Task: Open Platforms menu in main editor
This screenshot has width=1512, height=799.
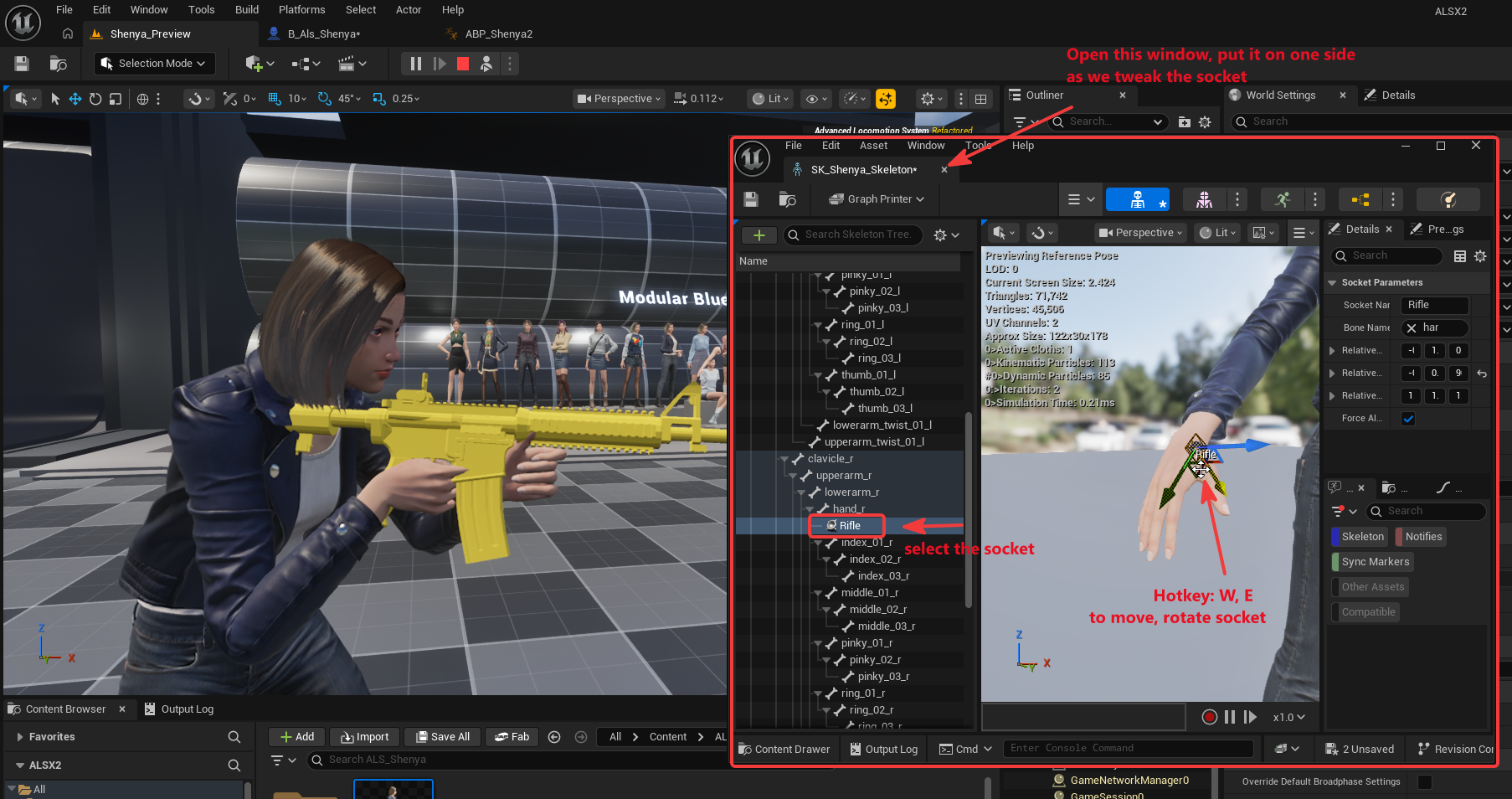Action: click(302, 10)
